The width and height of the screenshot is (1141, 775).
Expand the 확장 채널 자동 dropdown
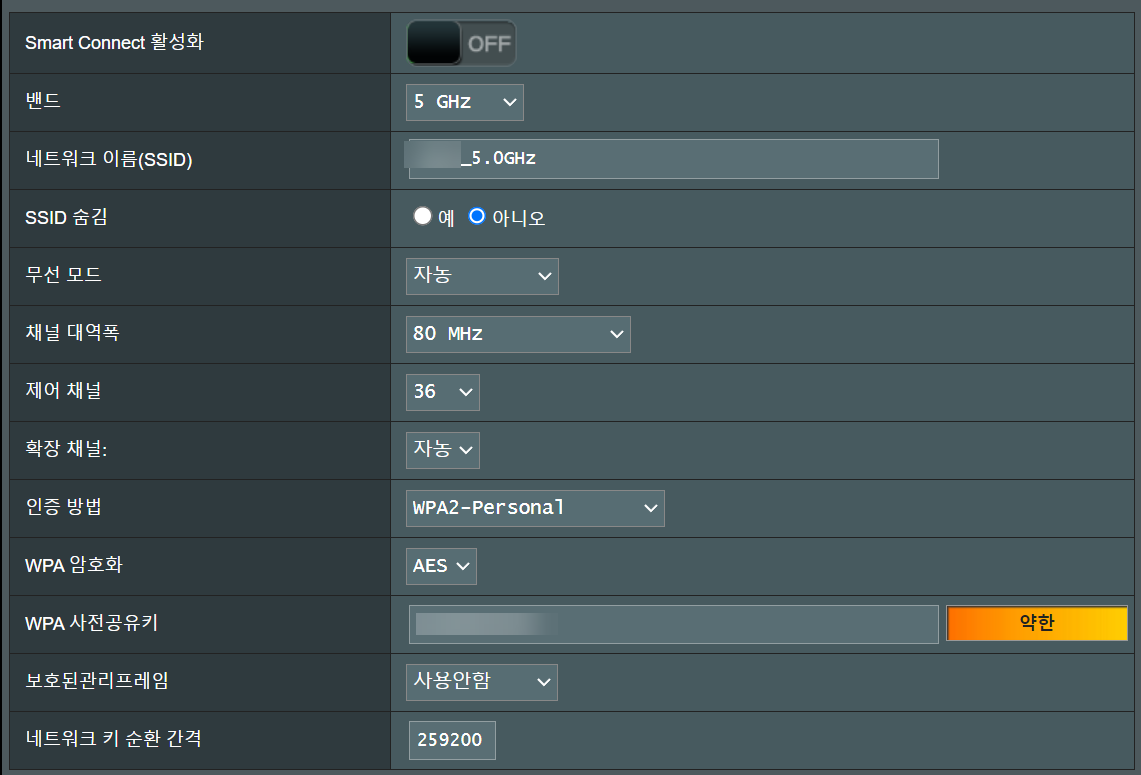(442, 450)
